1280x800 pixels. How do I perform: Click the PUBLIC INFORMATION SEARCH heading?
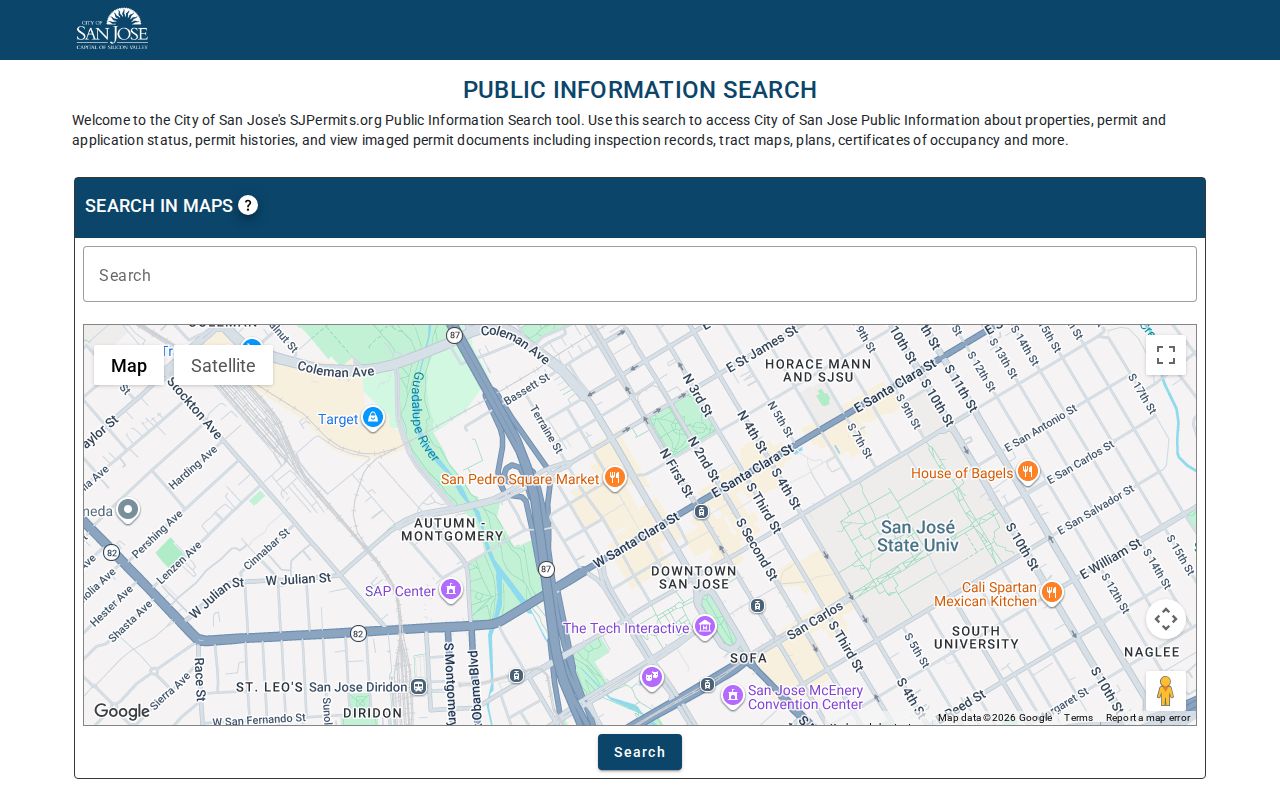coord(640,90)
